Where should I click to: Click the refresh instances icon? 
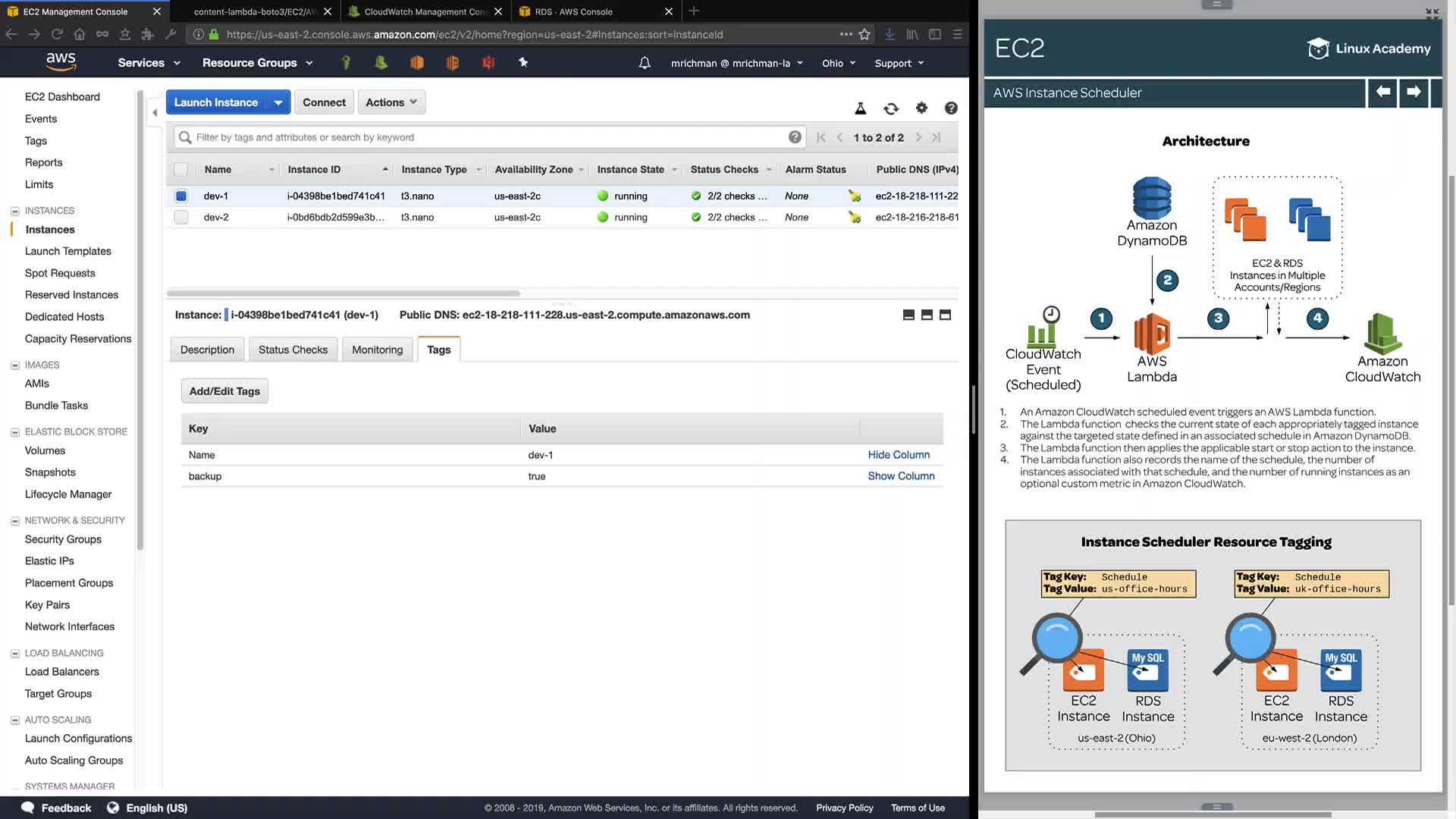click(891, 108)
